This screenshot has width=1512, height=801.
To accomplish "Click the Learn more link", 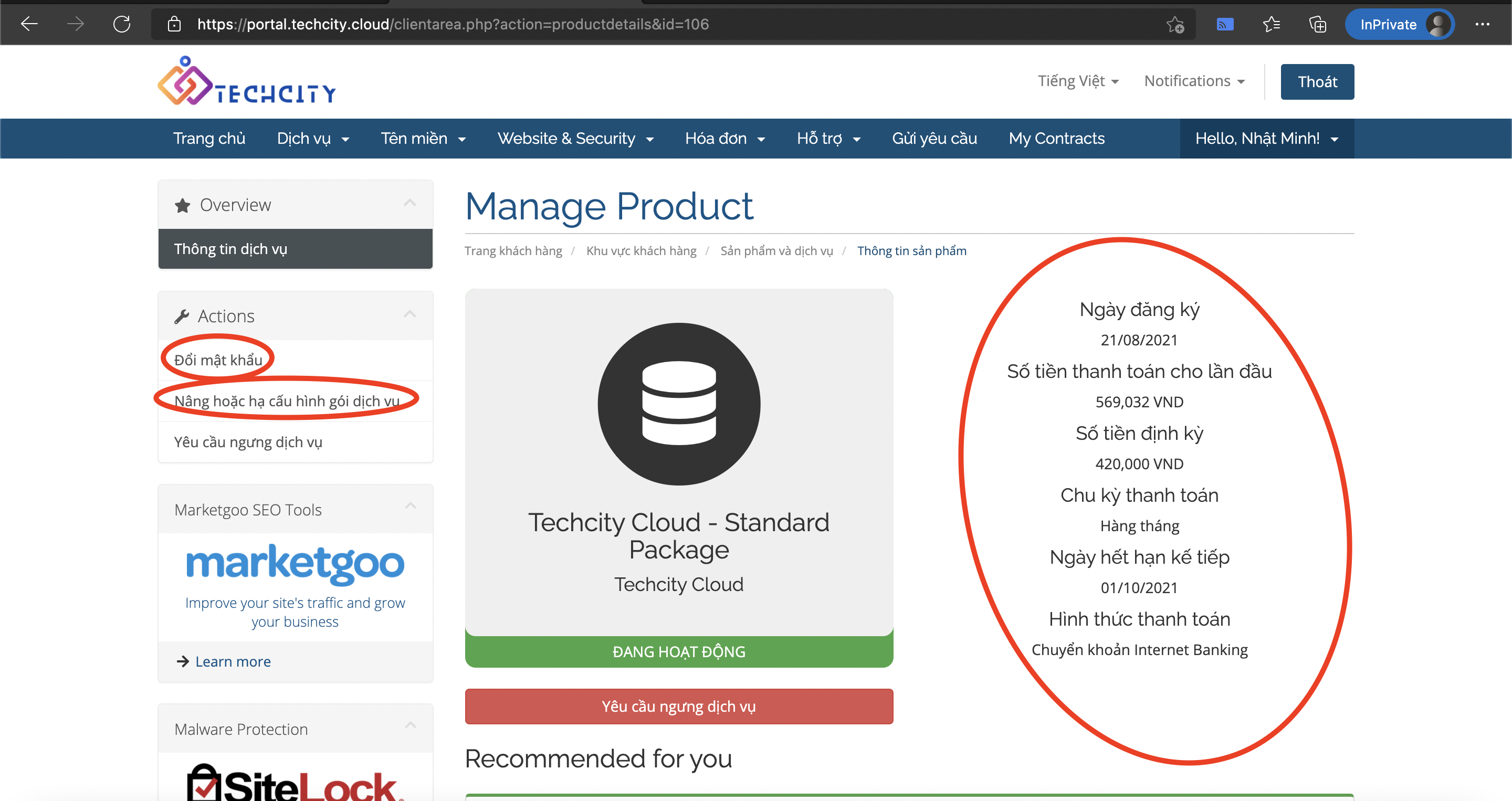I will pos(233,661).
